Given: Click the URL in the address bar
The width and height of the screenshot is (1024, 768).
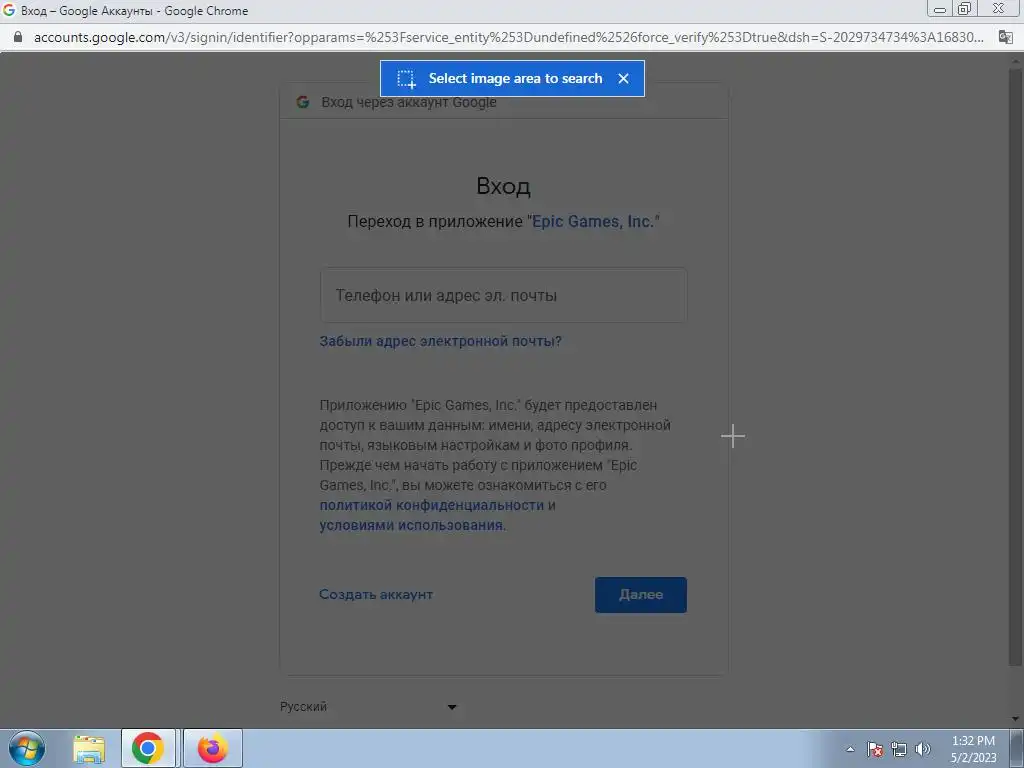Looking at the screenshot, I should click(509, 37).
